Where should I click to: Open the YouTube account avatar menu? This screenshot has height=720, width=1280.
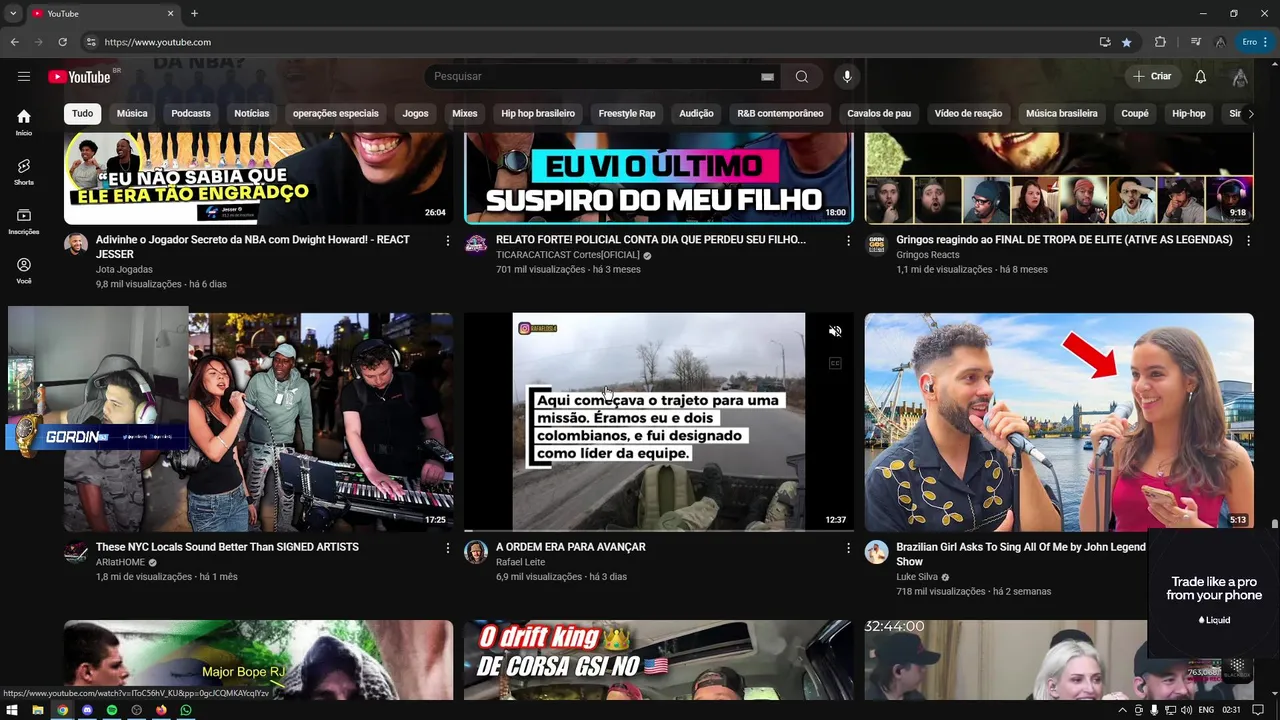pyautogui.click(x=1240, y=77)
